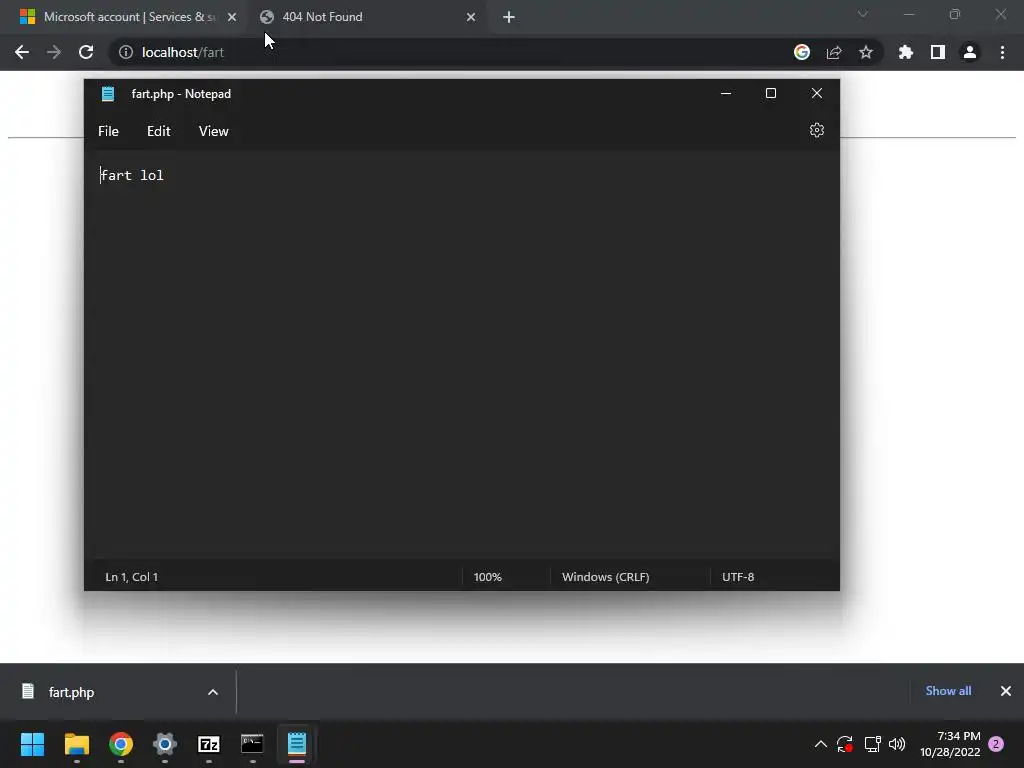This screenshot has width=1024, height=768.
Task: Open 7-Zip from taskbar
Action: (x=208, y=744)
